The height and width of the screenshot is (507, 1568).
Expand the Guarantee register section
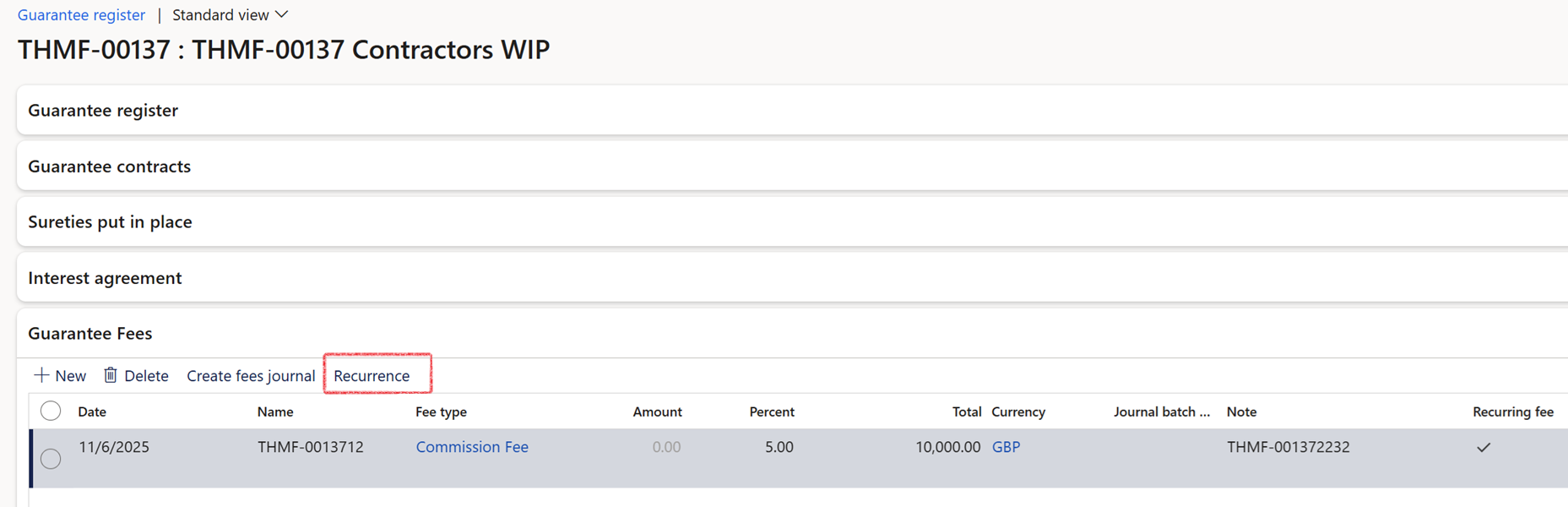click(103, 111)
